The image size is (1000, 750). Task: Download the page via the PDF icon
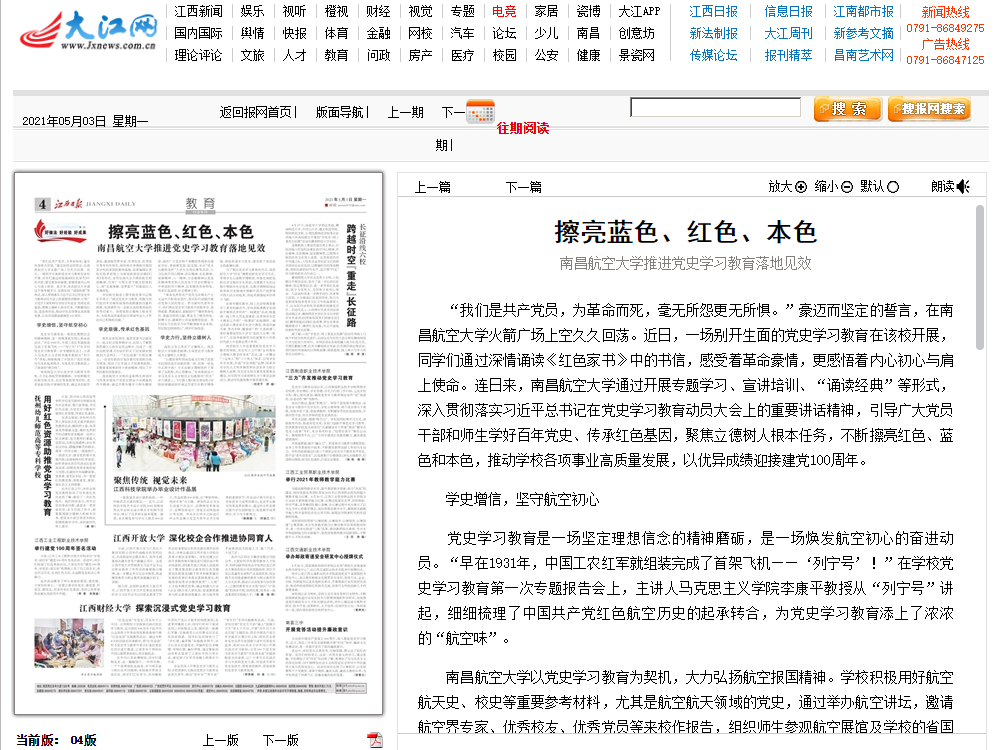[375, 740]
